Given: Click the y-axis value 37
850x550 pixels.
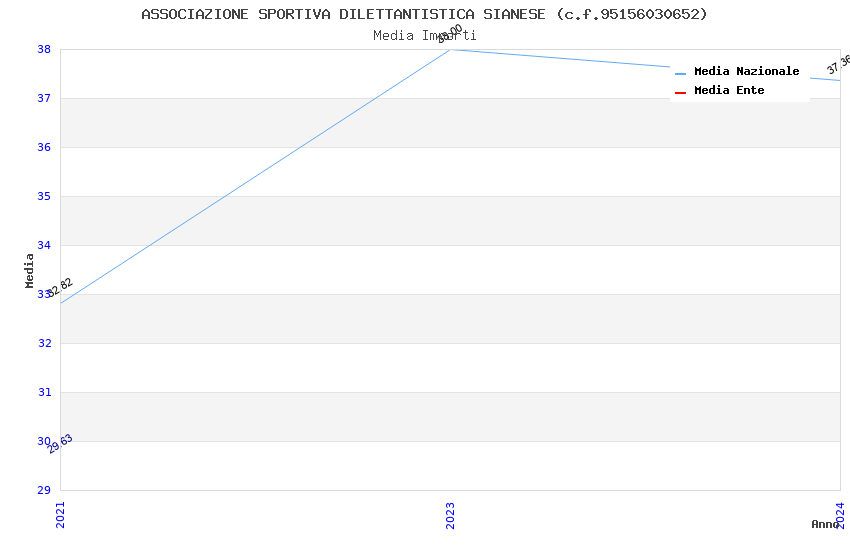Looking at the screenshot, I should 44,98.
